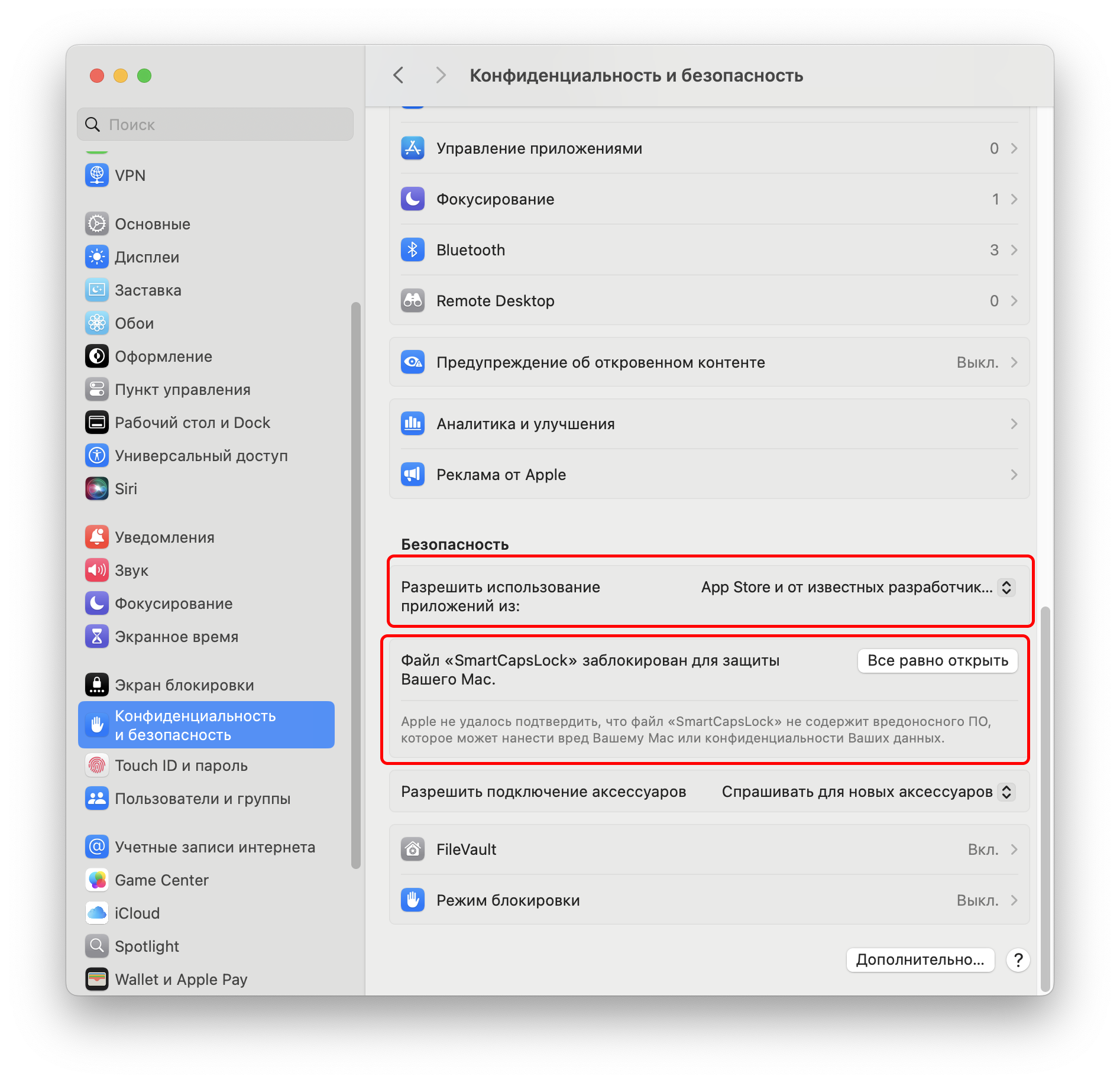Click the FileVault house icon

[x=412, y=849]
